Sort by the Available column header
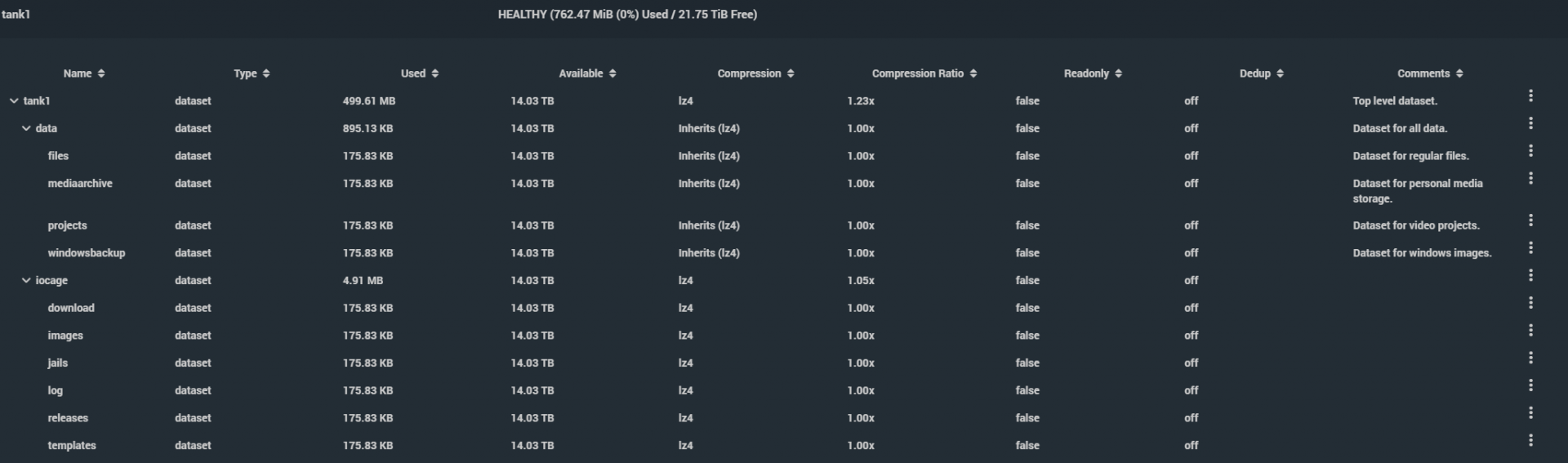Image resolution: width=1568 pixels, height=463 pixels. click(x=587, y=73)
